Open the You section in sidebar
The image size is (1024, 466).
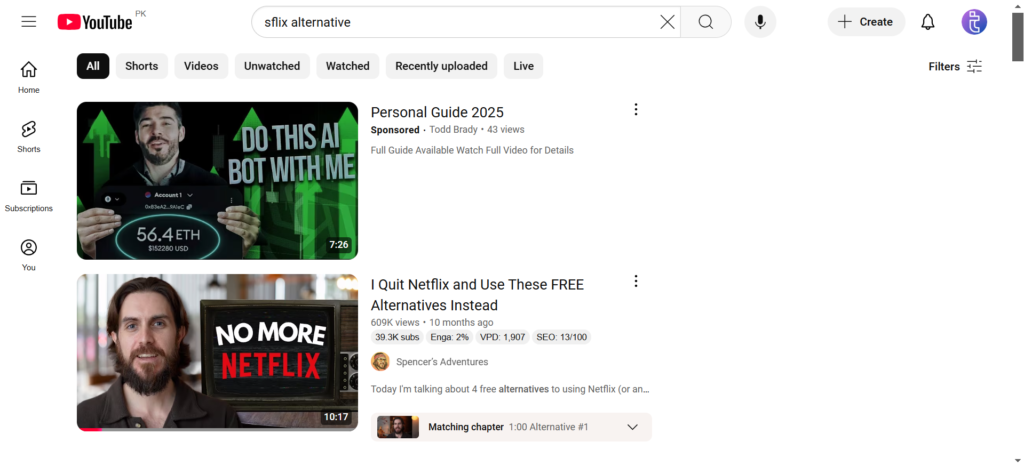pos(29,255)
